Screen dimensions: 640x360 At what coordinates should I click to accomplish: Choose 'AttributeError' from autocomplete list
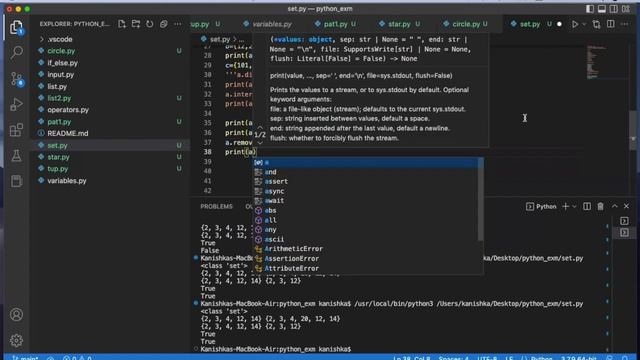[x=367, y=269]
